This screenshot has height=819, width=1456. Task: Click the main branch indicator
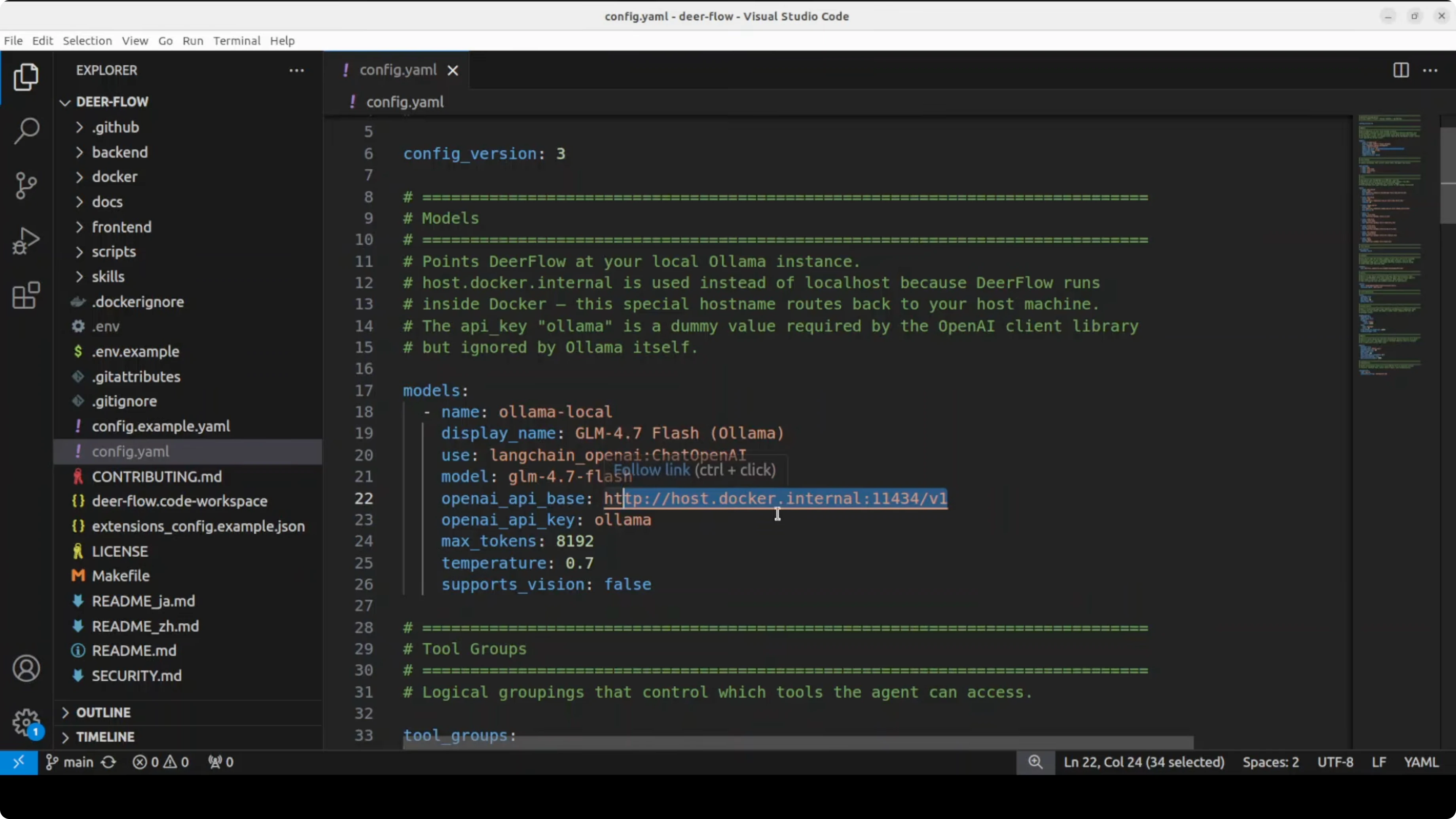pyautogui.click(x=70, y=762)
